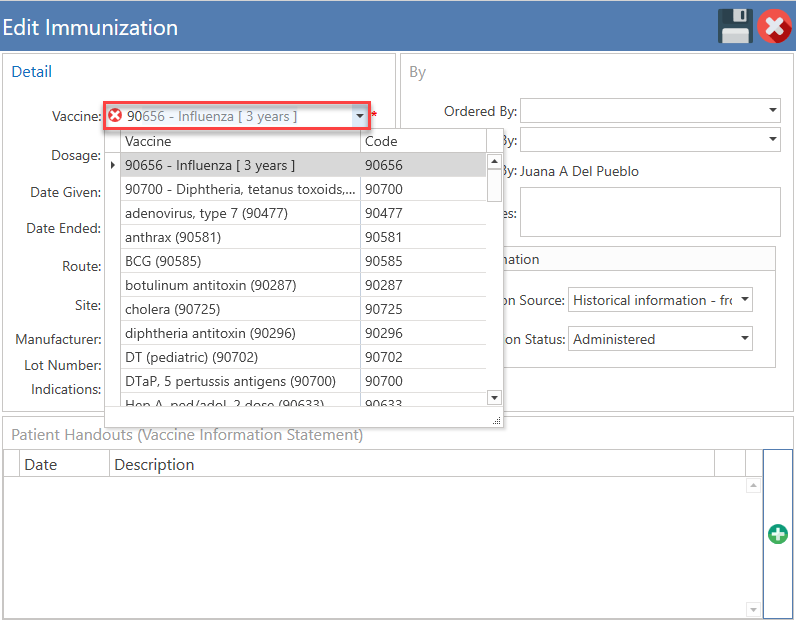Click the up arrow of the vaccine list scrollbar
This screenshot has height=622, width=796.
[x=494, y=161]
